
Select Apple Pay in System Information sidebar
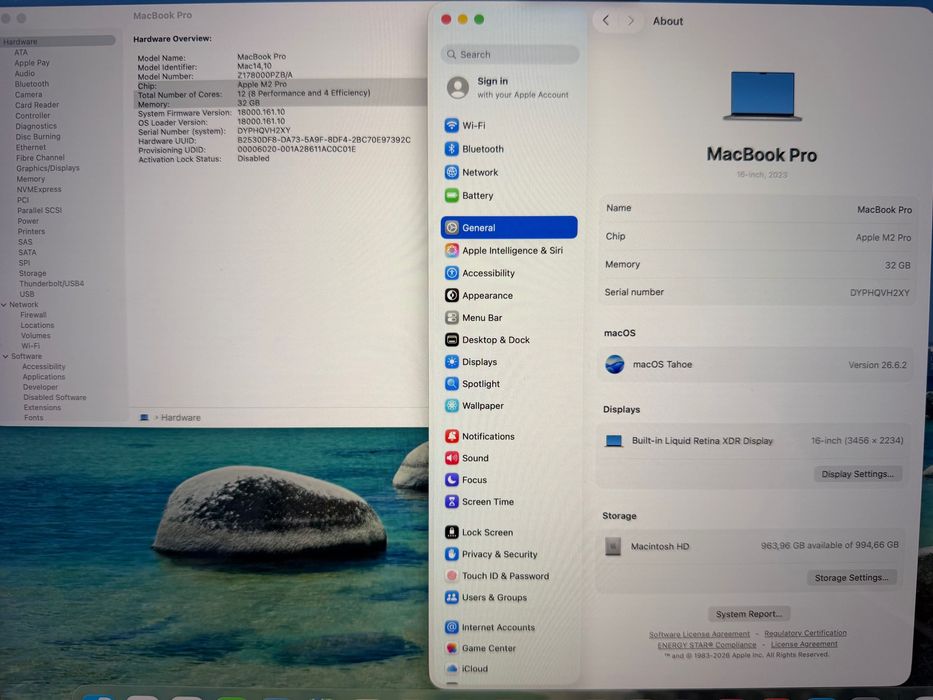(32, 63)
